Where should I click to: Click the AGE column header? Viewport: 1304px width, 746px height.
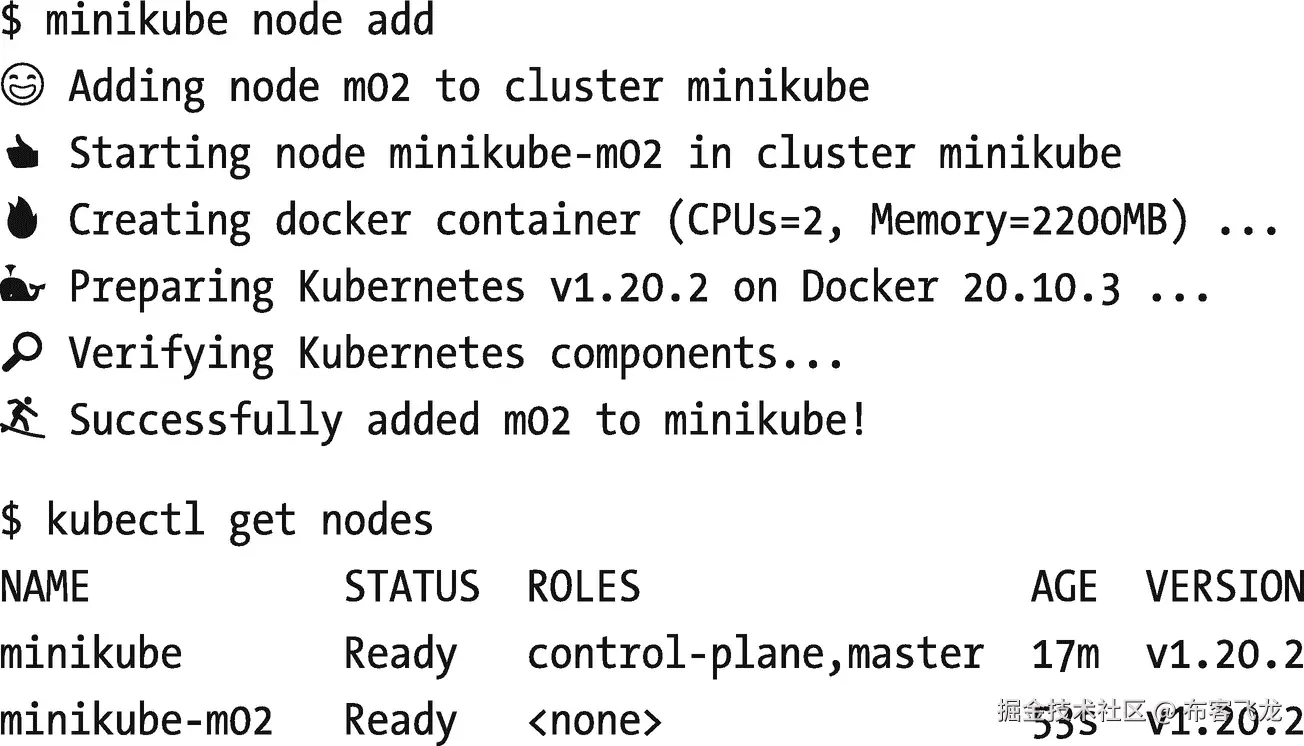(1065, 587)
